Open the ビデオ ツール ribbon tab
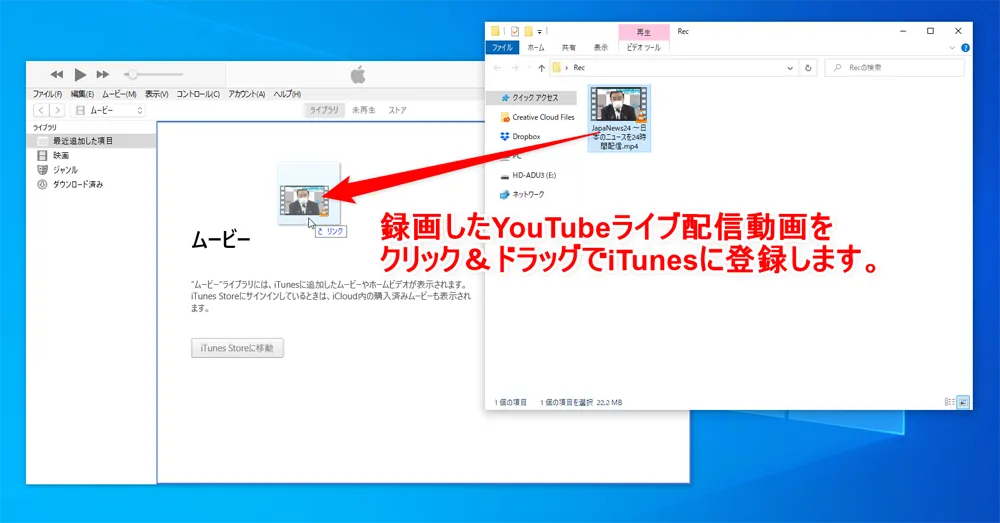 [x=643, y=48]
